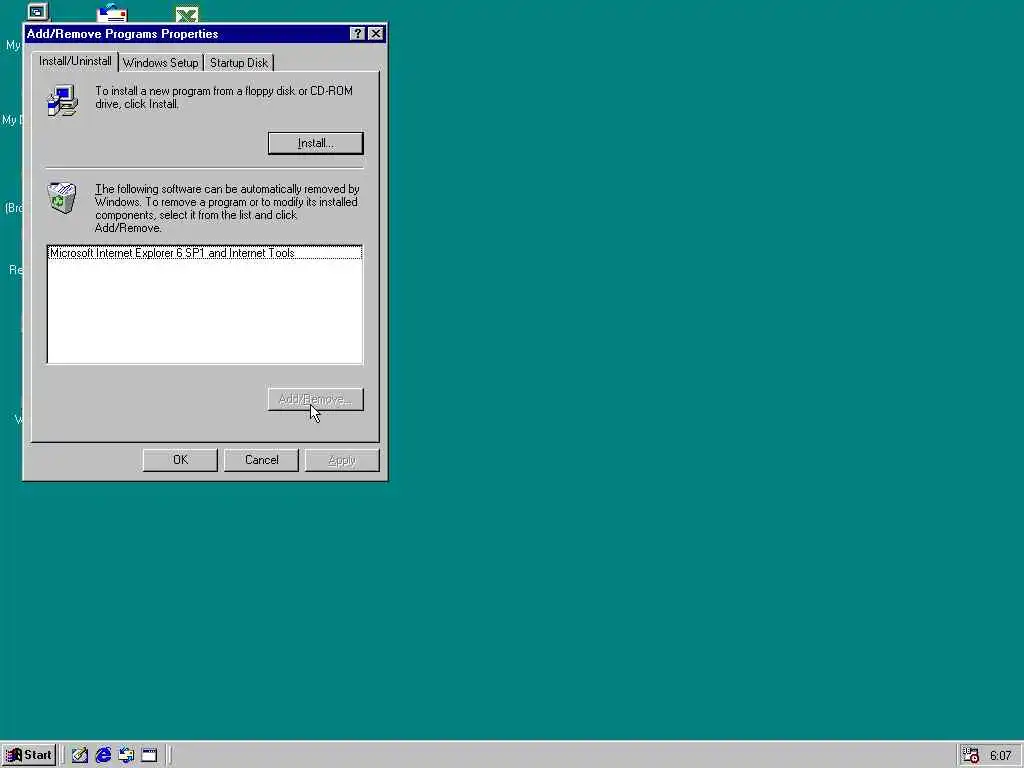
Task: Click the computer install icon in dialog
Action: click(x=63, y=101)
